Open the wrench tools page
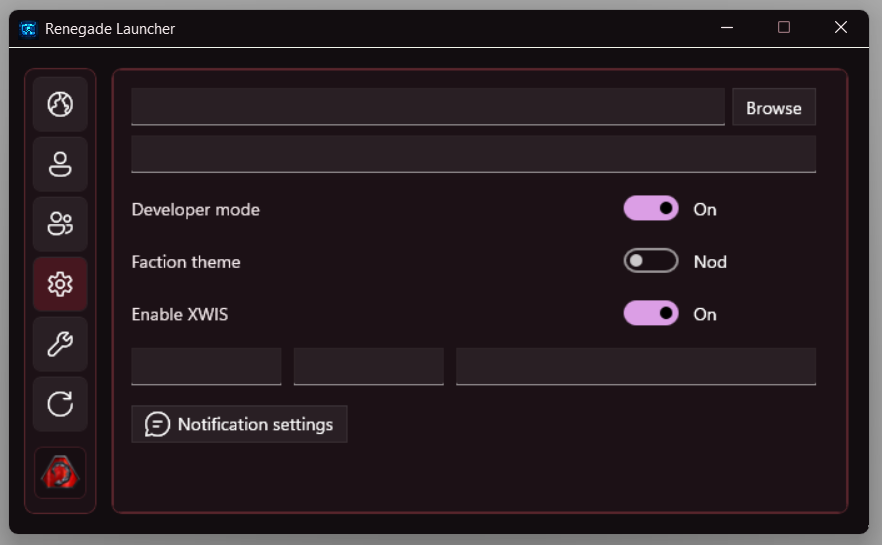The image size is (882, 545). click(60, 344)
